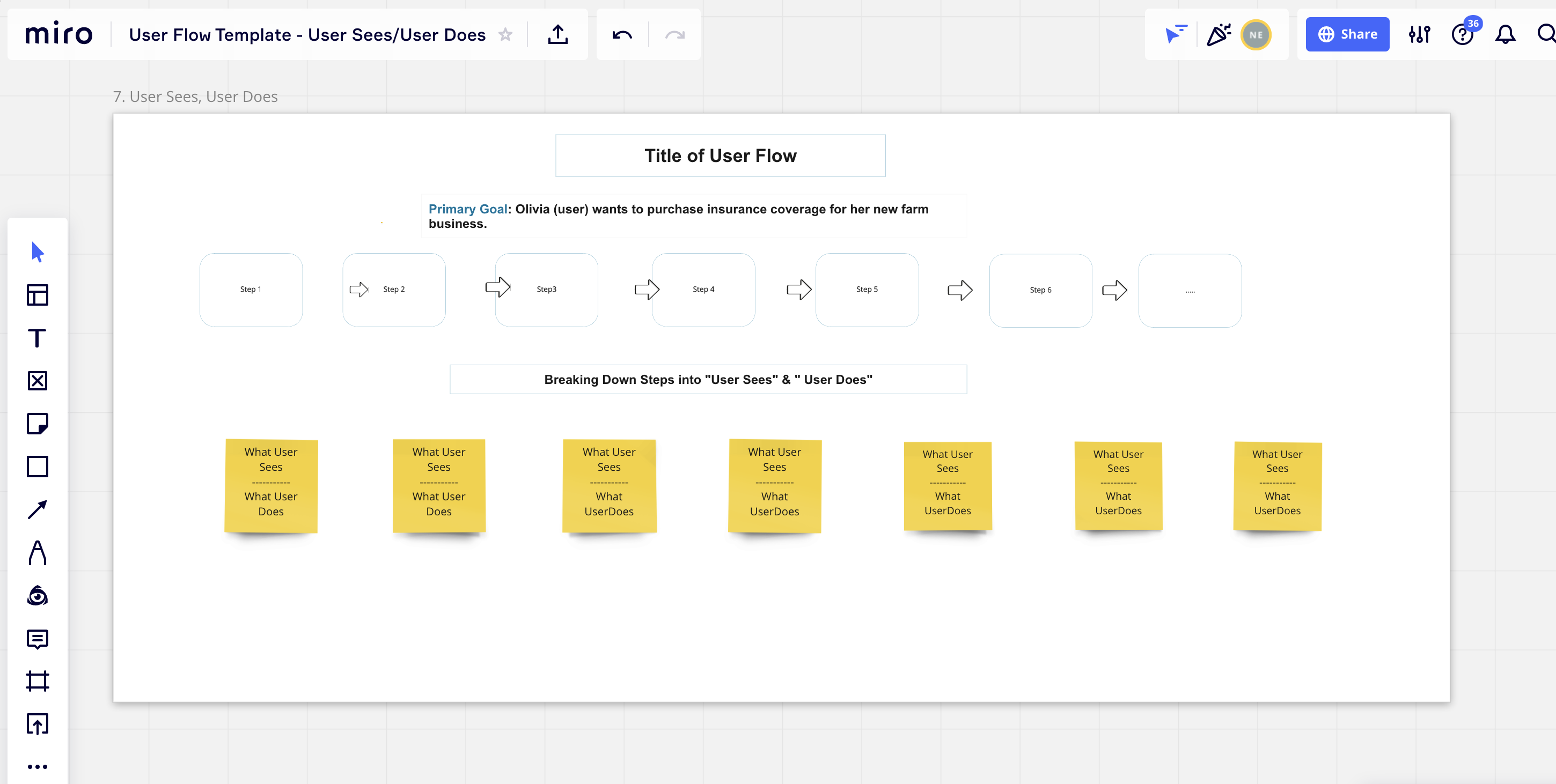Viewport: 1556px width, 784px height.
Task: Select the Connection line arrow tool
Action: tap(38, 509)
